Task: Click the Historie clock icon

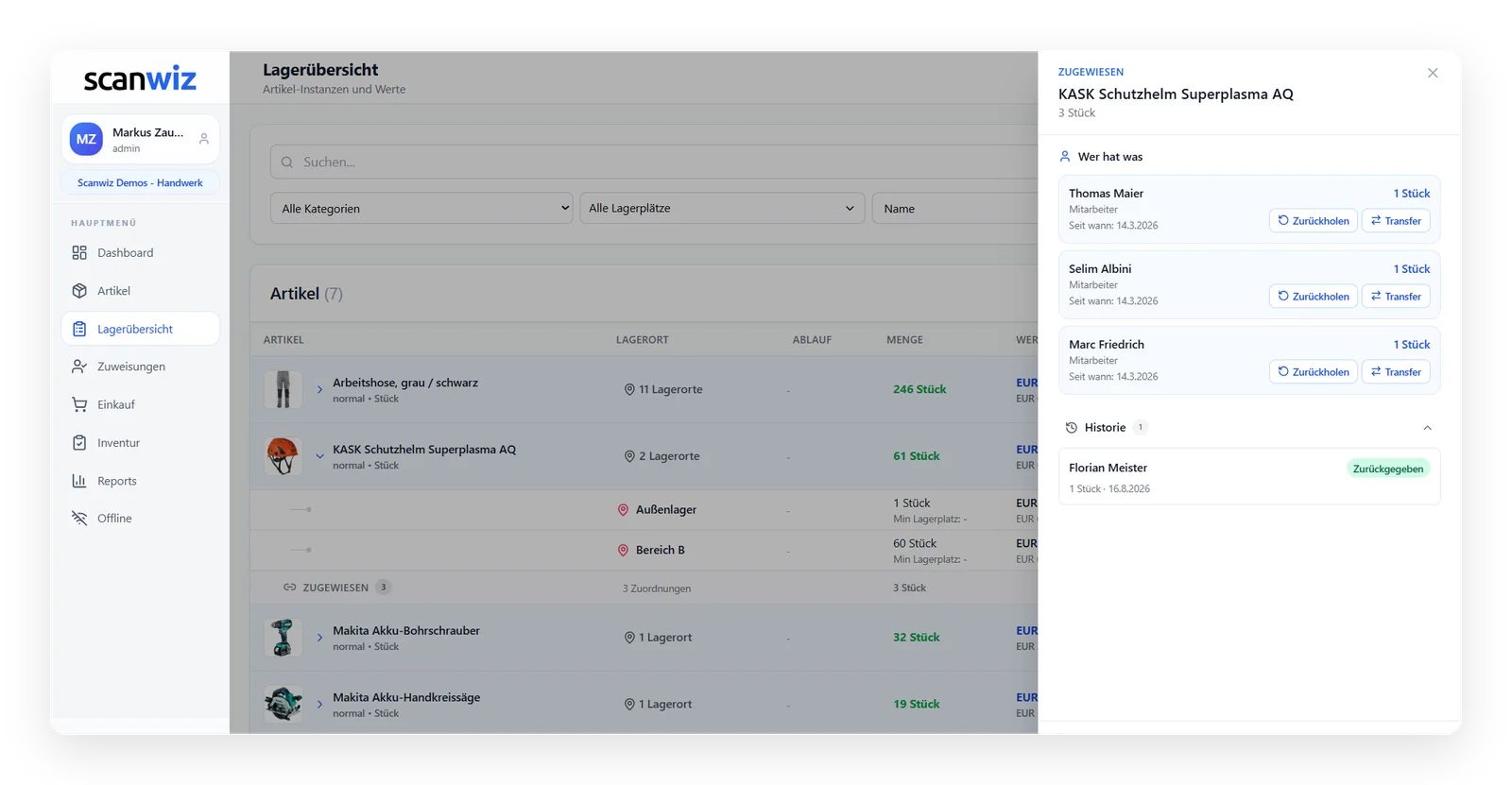Action: tap(1072, 428)
